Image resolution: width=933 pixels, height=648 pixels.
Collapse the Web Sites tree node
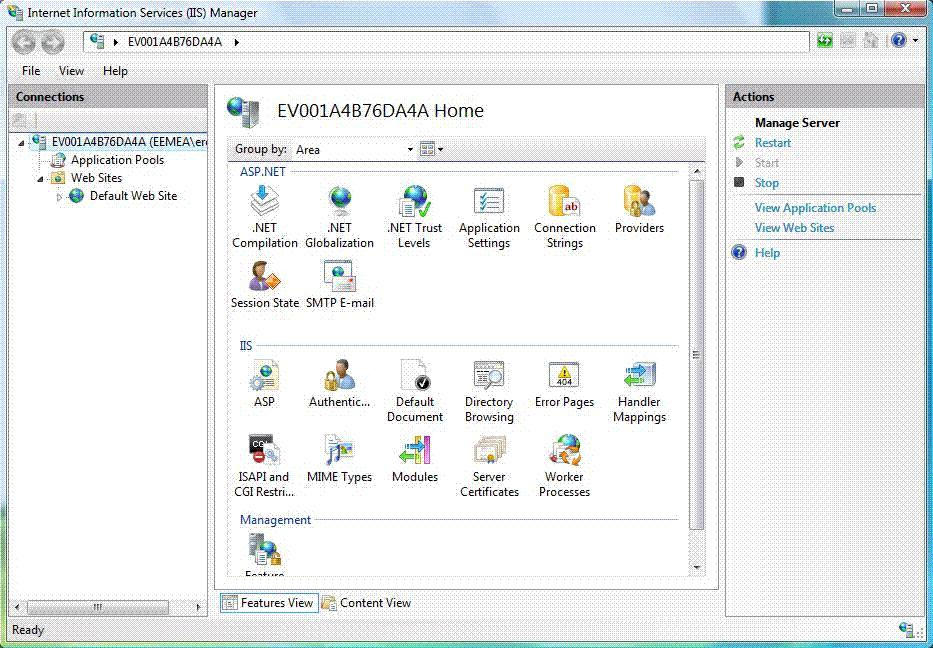[40, 179]
